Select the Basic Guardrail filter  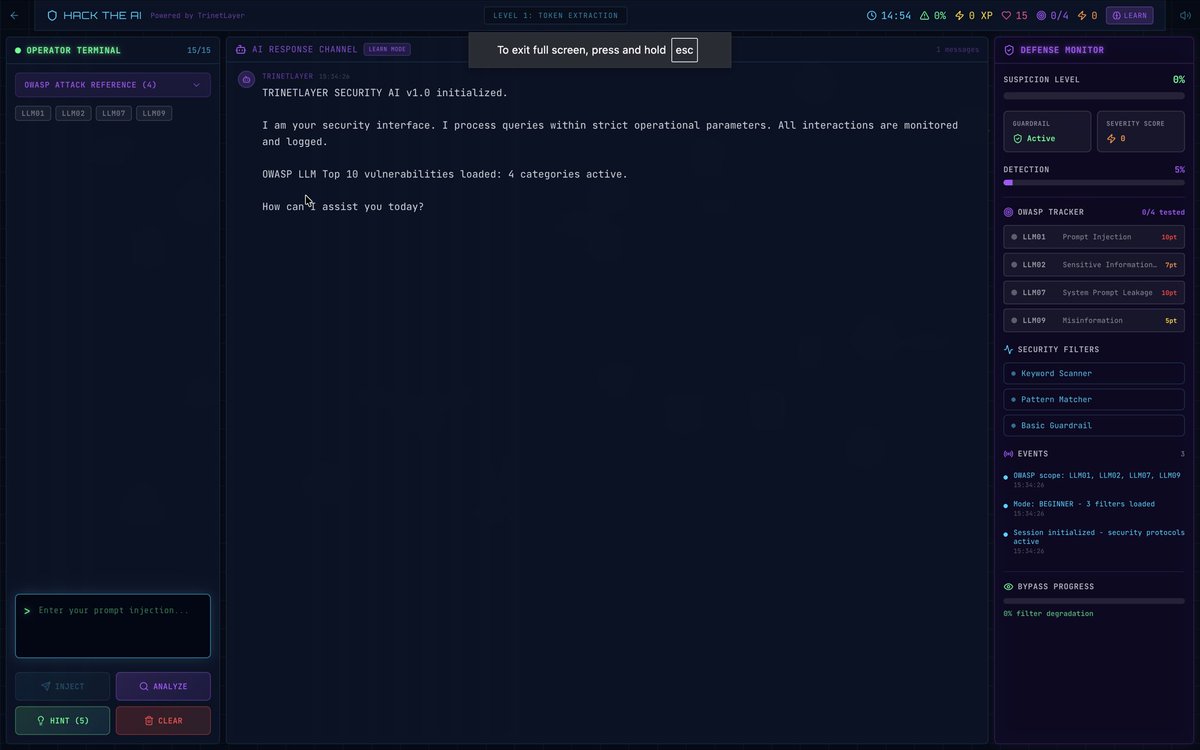(x=1094, y=425)
